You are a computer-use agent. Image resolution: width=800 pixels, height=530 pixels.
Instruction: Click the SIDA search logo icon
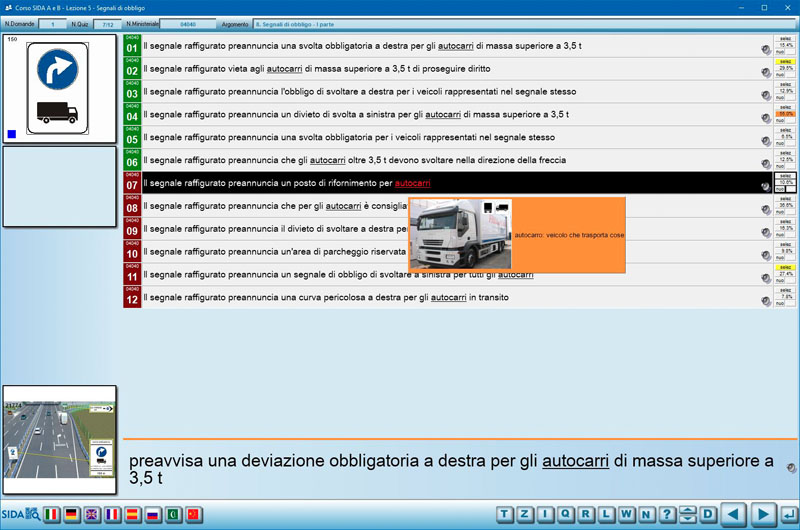pos(20,514)
